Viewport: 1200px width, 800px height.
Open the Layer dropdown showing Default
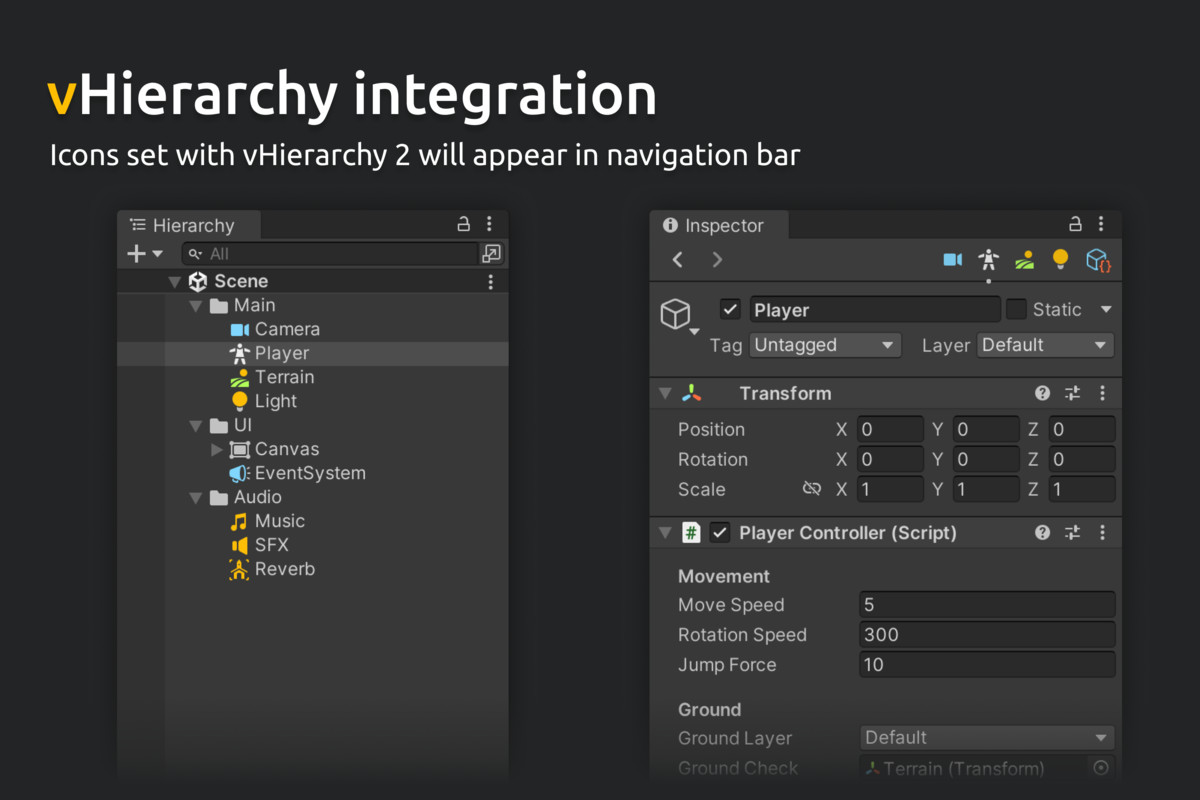point(1045,345)
